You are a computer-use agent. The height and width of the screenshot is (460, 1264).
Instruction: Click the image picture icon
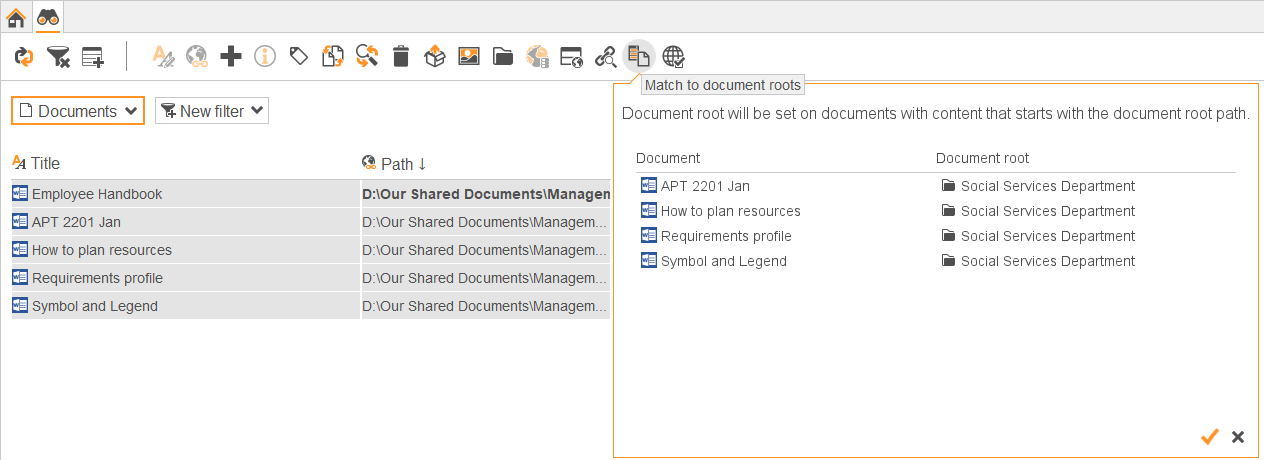pos(469,56)
